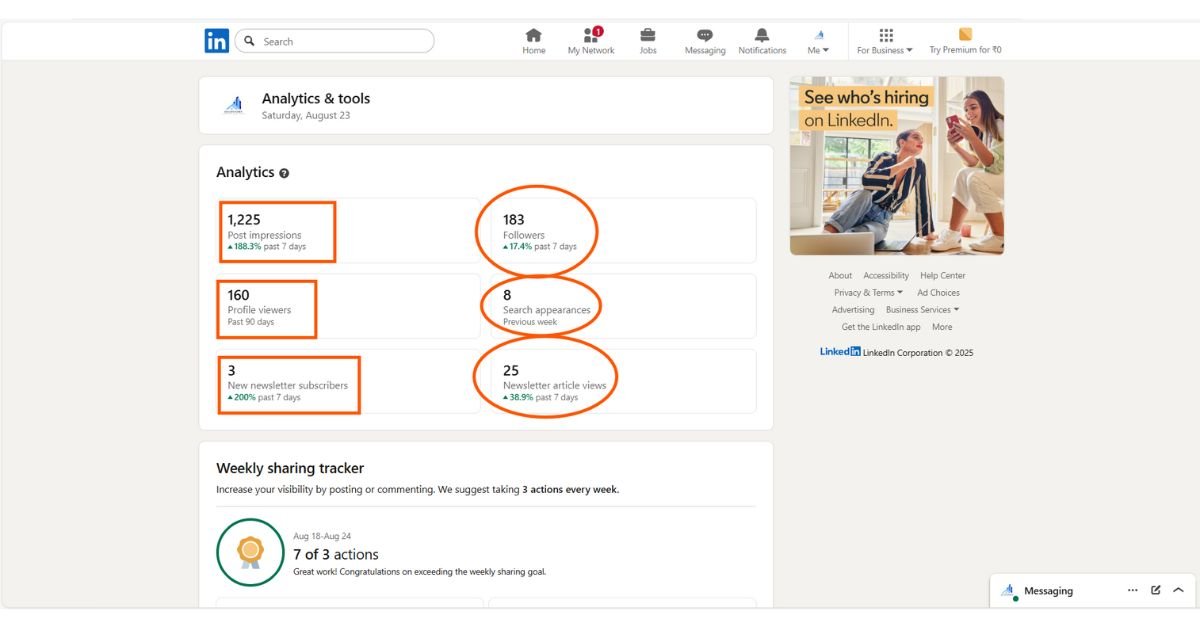
Task: Click the profile avatar in Messaging bar
Action: point(1008,591)
